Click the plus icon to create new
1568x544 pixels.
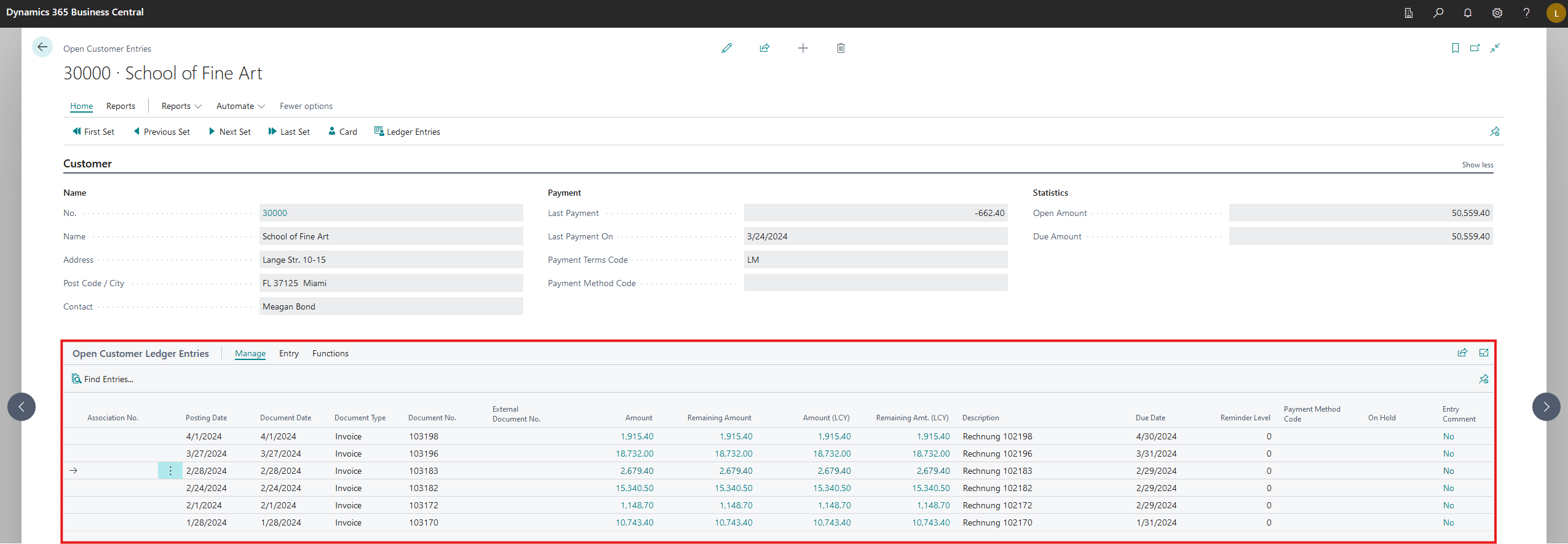pyautogui.click(x=802, y=48)
